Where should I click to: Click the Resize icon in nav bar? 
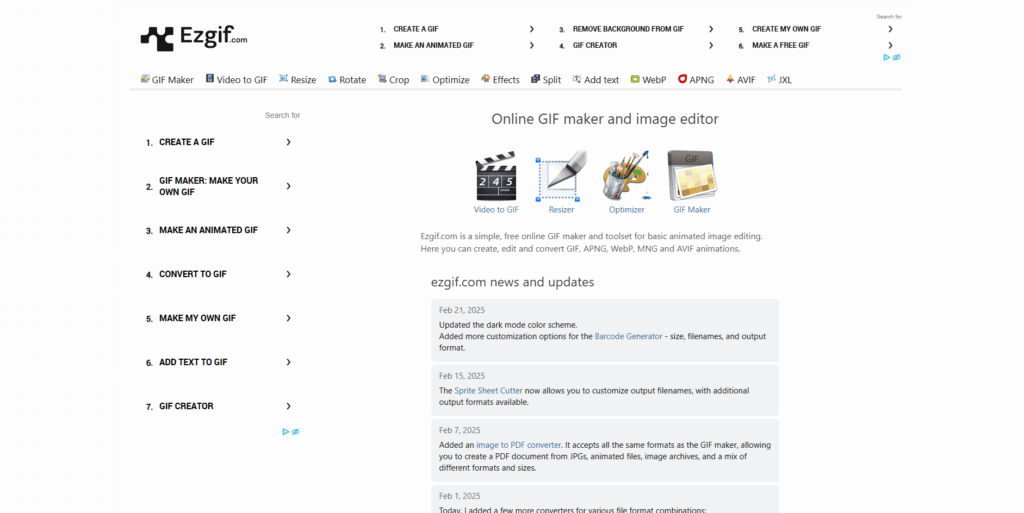click(283, 79)
